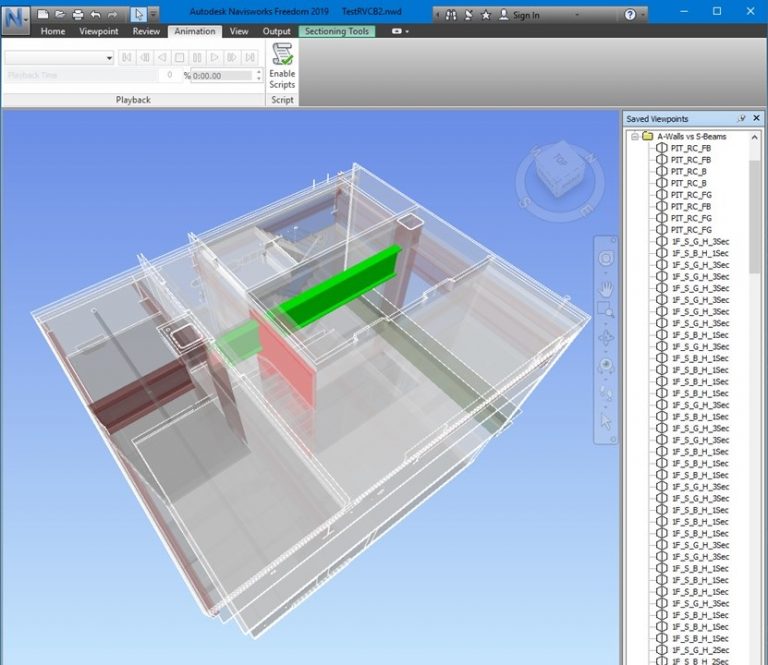The image size is (768, 665).
Task: Switch to the Viewpoint ribbon tab
Action: [x=99, y=32]
